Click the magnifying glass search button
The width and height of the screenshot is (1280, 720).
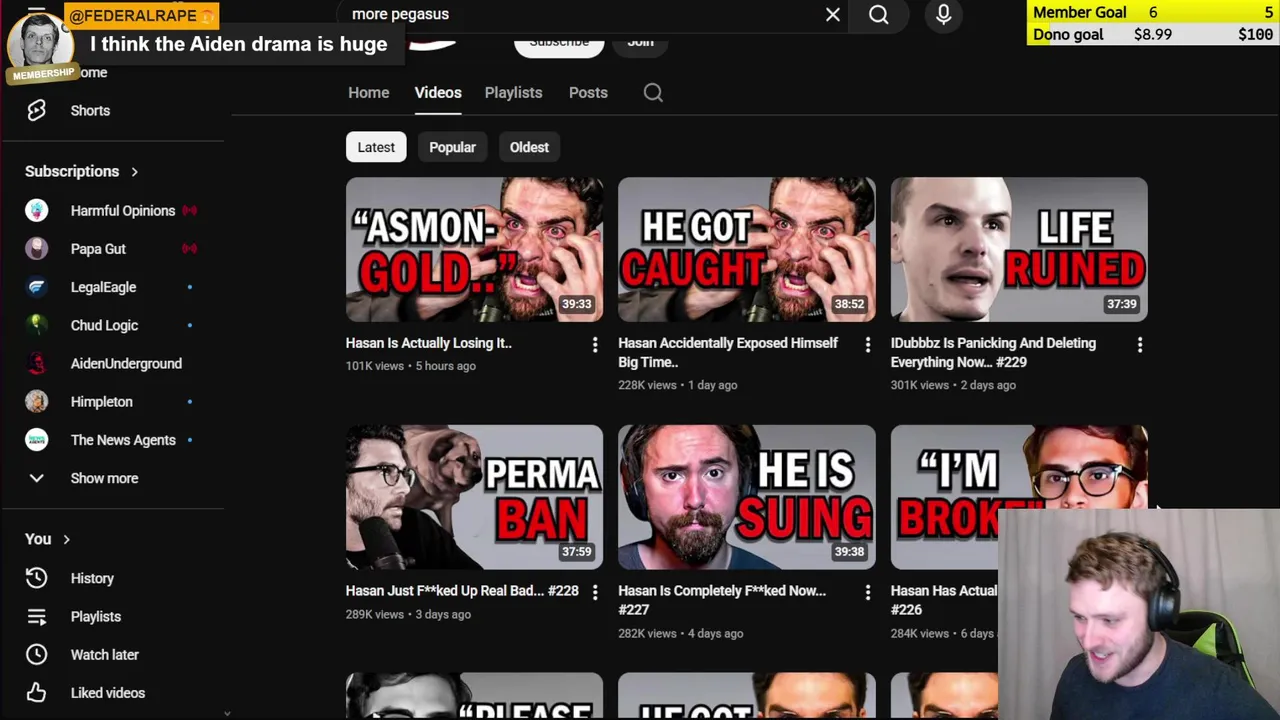(879, 15)
